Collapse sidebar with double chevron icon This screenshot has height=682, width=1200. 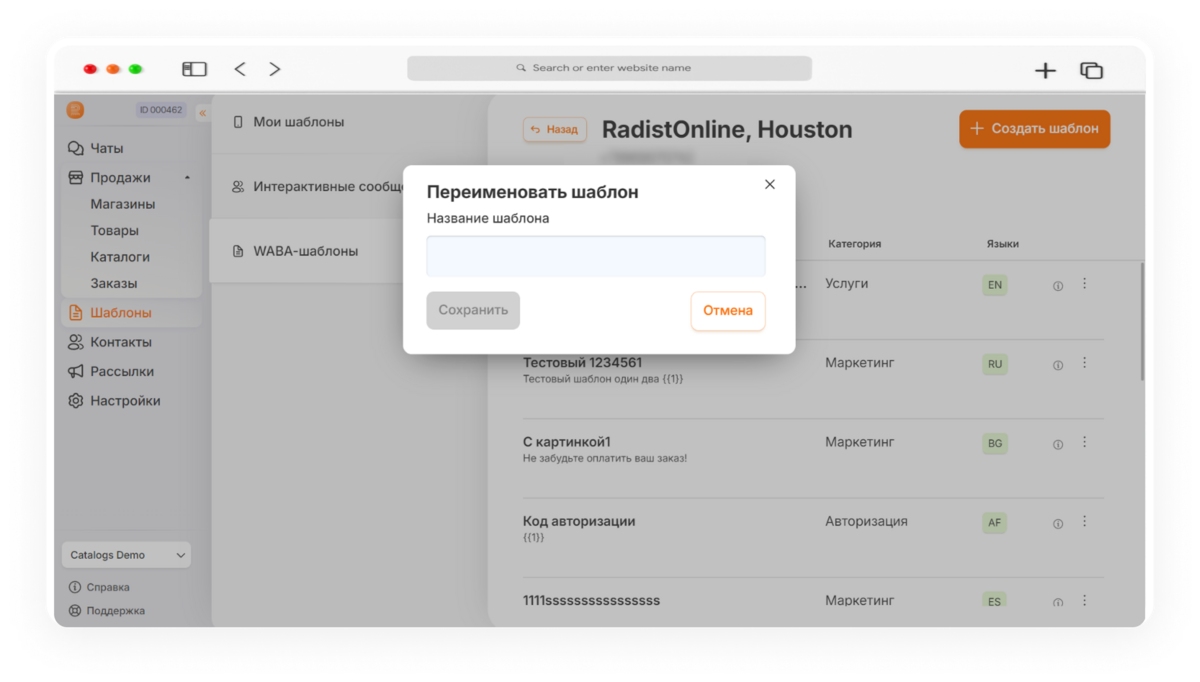pyautogui.click(x=203, y=112)
